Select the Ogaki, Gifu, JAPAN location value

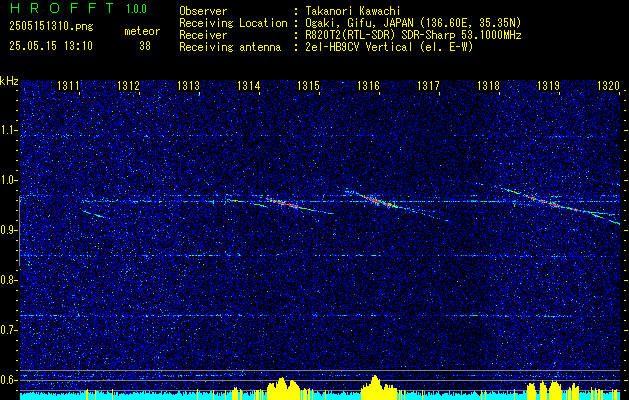(x=413, y=23)
